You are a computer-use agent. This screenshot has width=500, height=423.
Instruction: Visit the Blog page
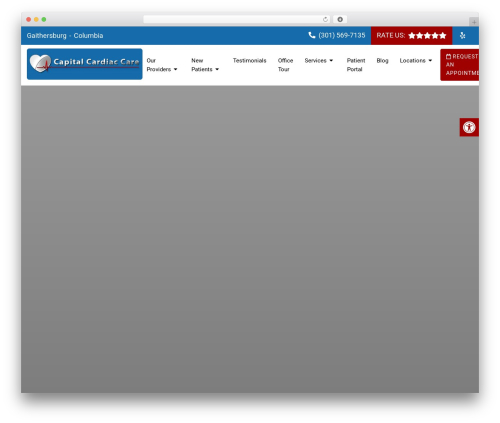[x=382, y=60]
